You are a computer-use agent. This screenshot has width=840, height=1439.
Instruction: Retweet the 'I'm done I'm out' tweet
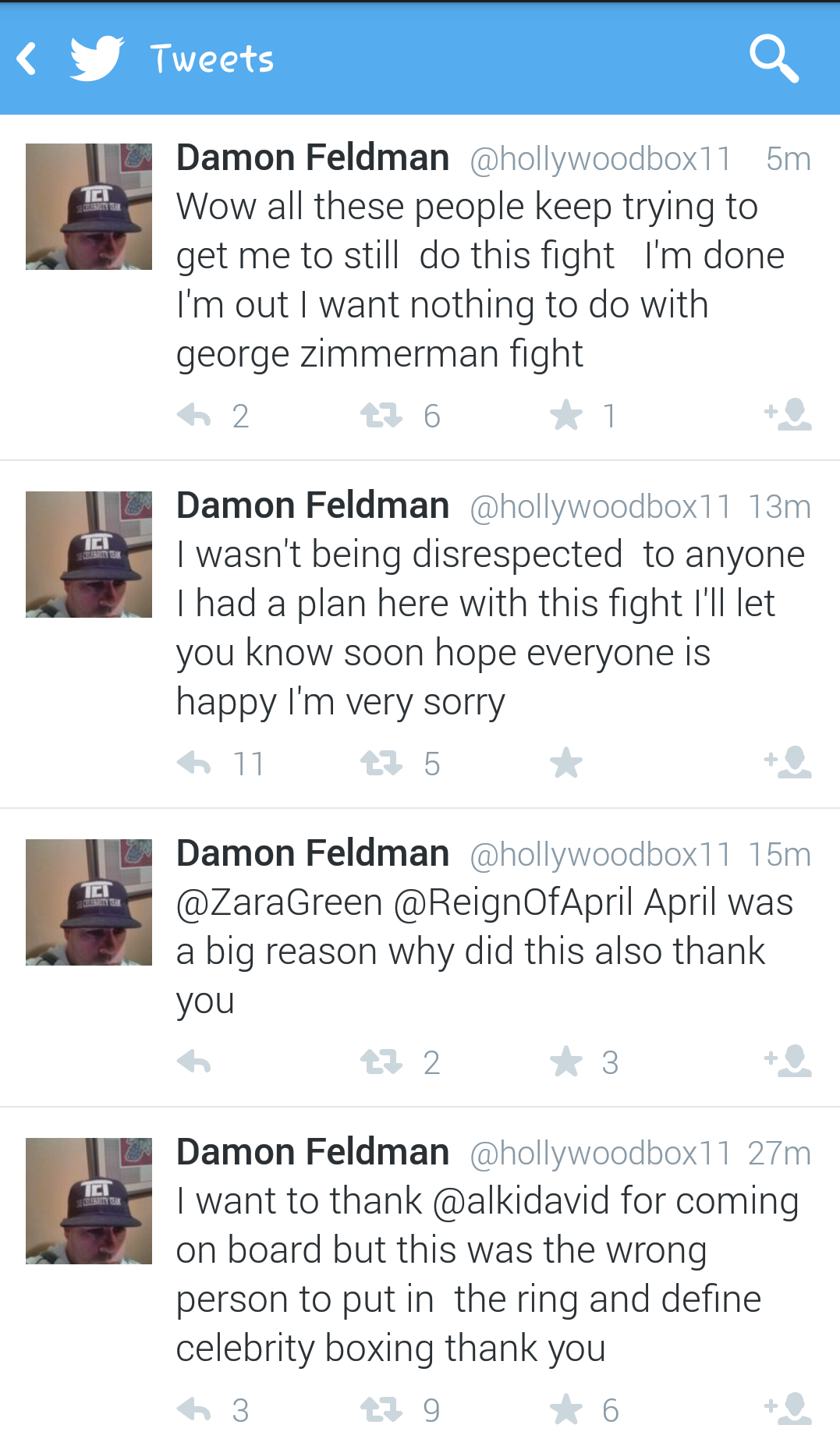click(x=381, y=416)
